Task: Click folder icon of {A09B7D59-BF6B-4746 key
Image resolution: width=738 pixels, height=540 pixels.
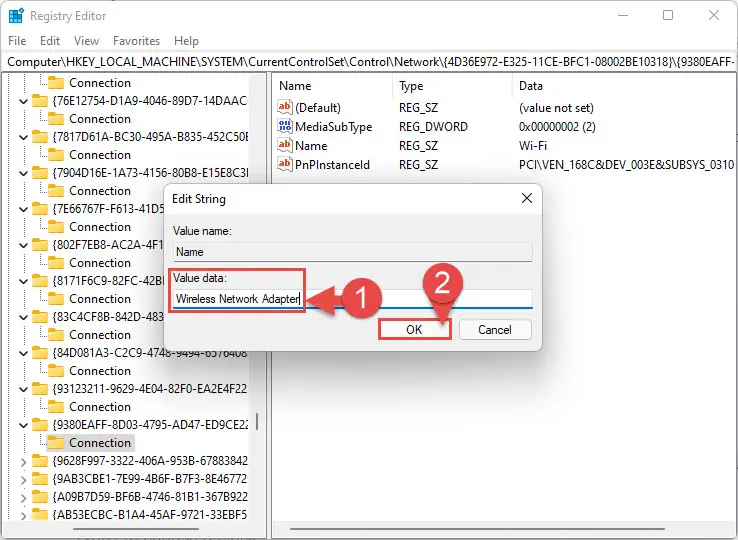Action: click(40, 497)
